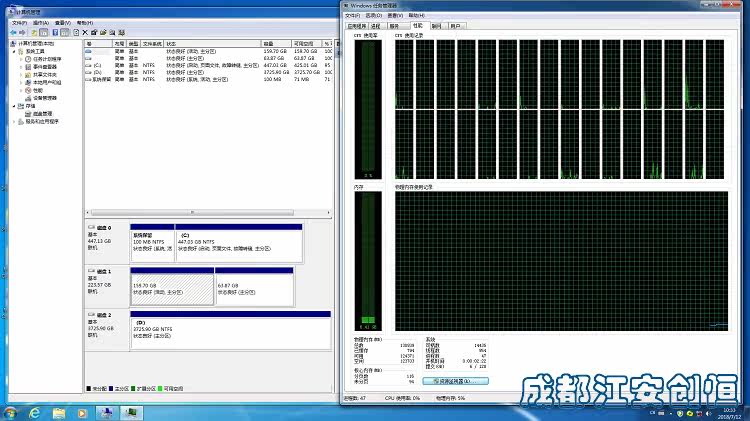Switch to 应用程序 tab in Task Manager
Screen dimensions: 750x421
(x=356, y=26)
